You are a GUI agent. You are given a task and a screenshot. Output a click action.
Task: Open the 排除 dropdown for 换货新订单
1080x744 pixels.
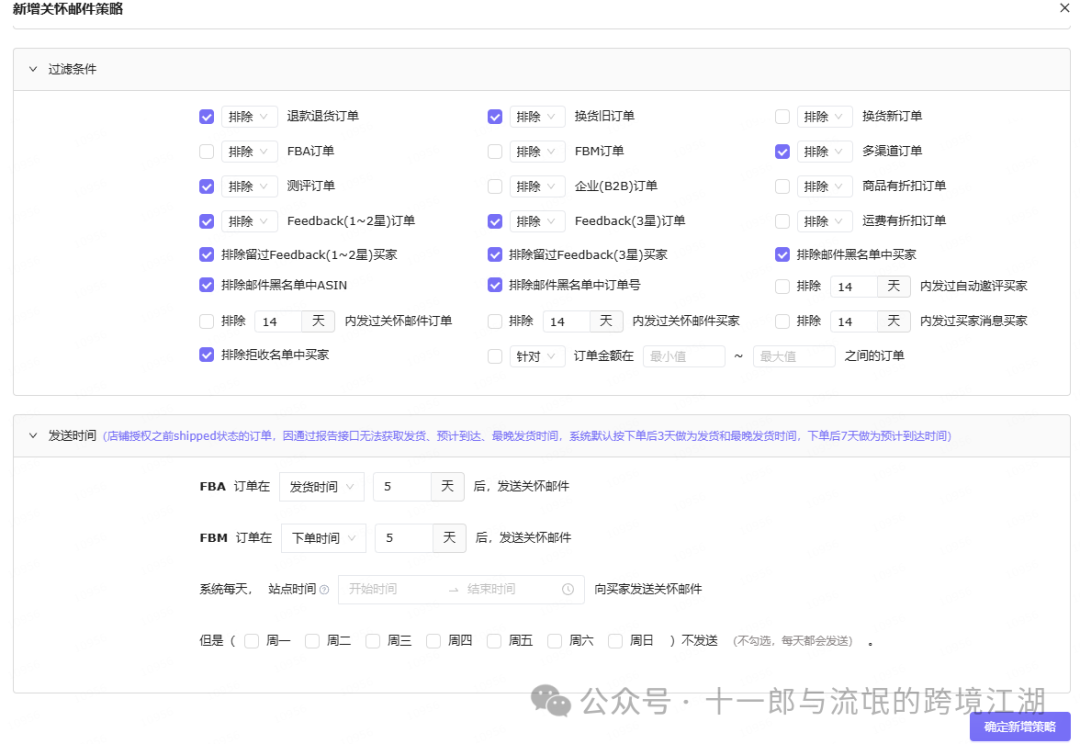[824, 116]
